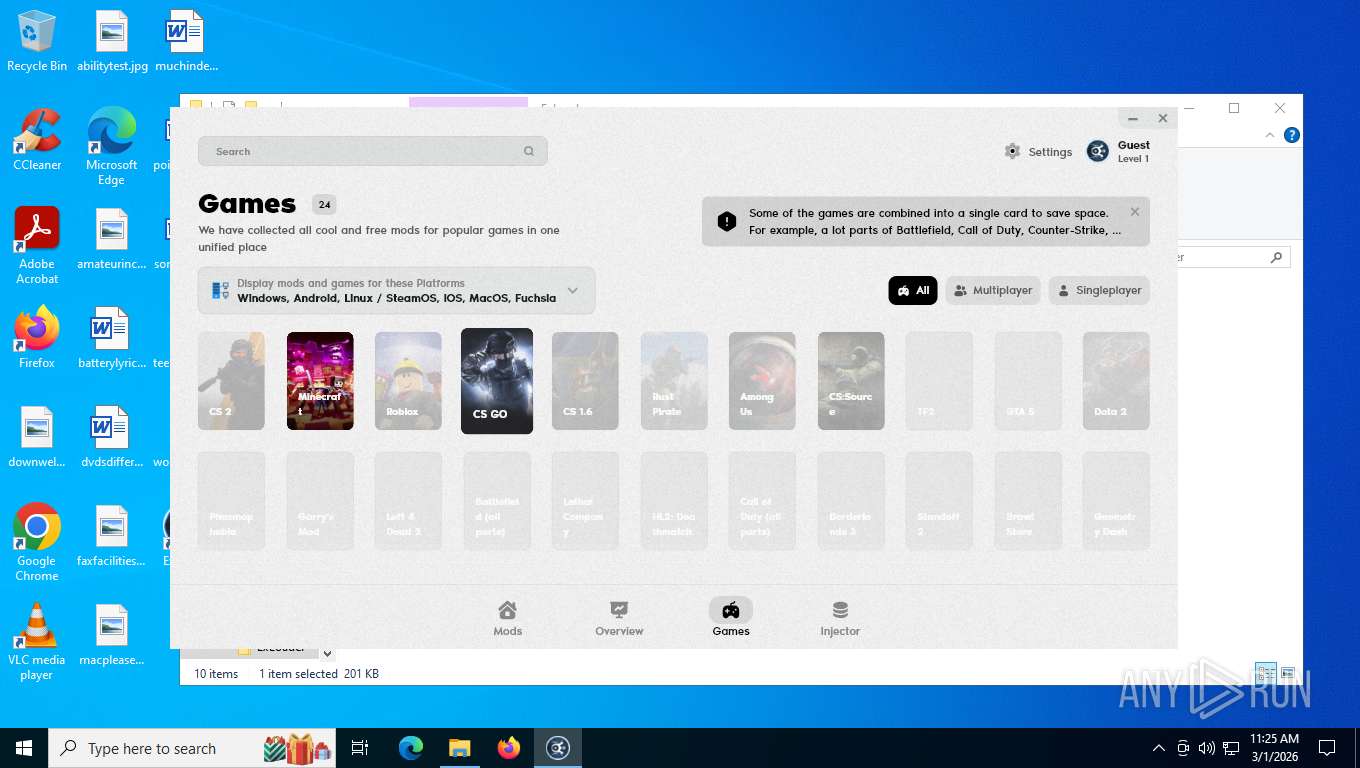Go to the Mods home tab
Screen dimensions: 1360x768
coord(508,618)
